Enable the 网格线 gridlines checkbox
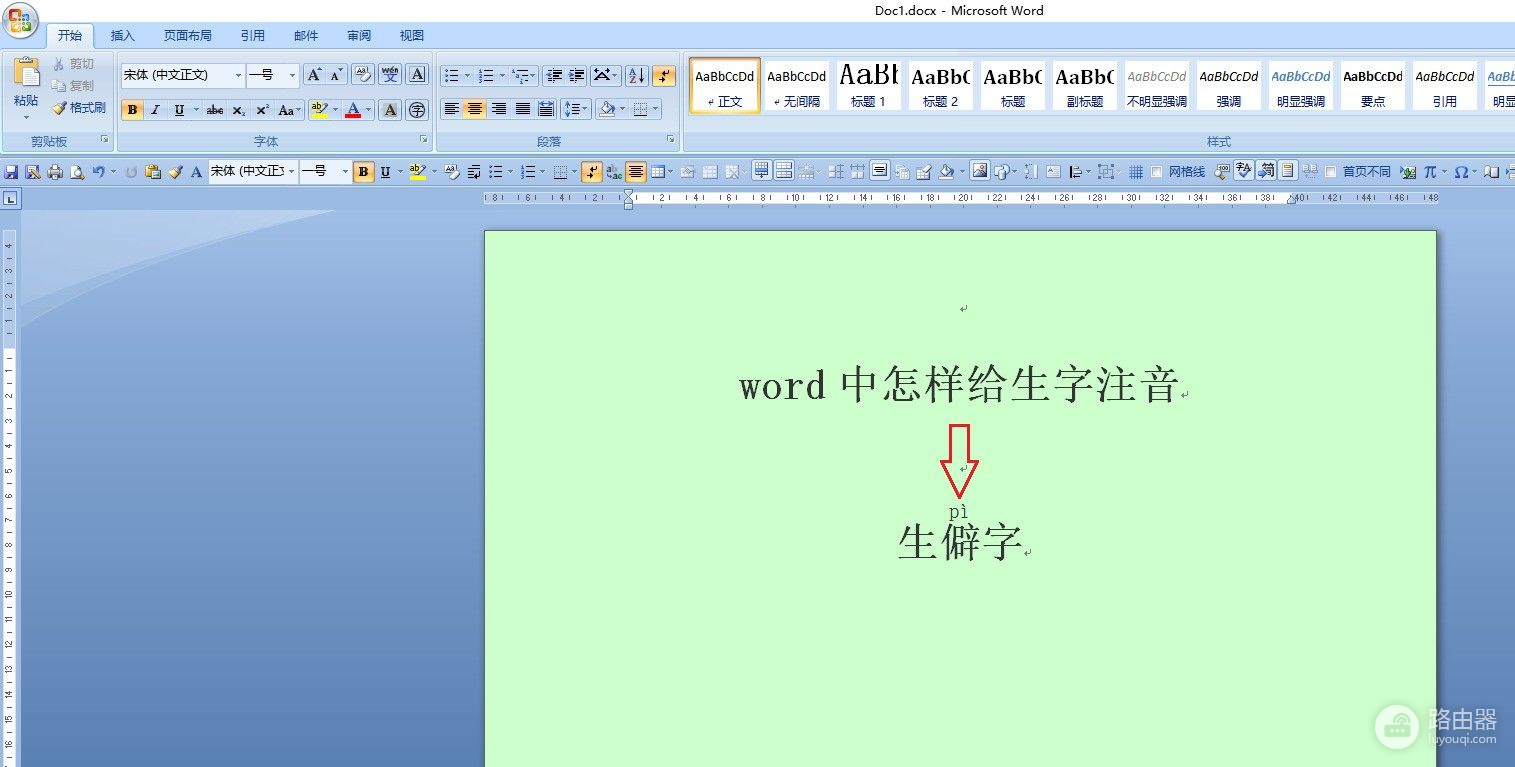 (1157, 172)
